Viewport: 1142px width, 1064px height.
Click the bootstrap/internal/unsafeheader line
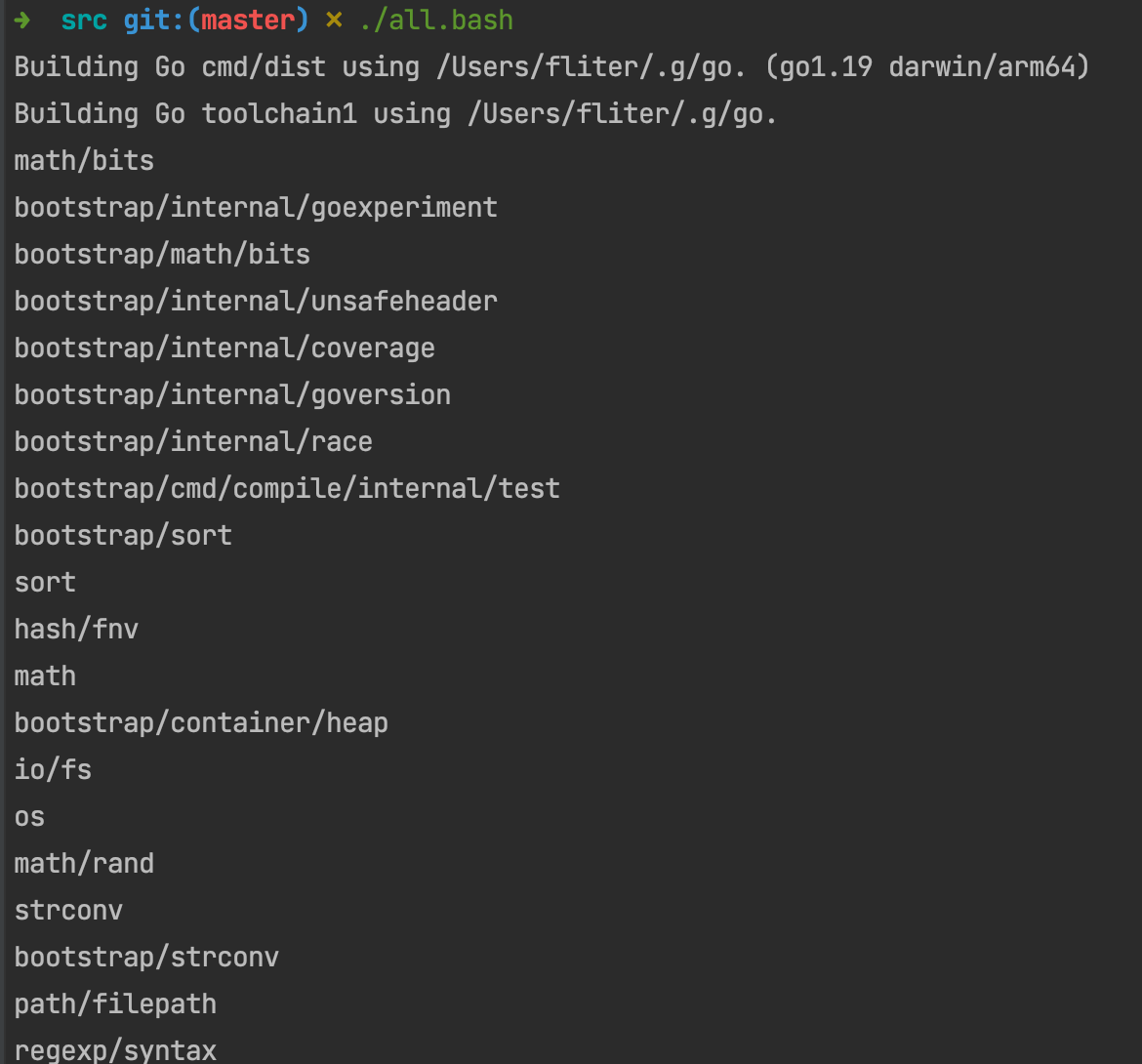tap(256, 302)
